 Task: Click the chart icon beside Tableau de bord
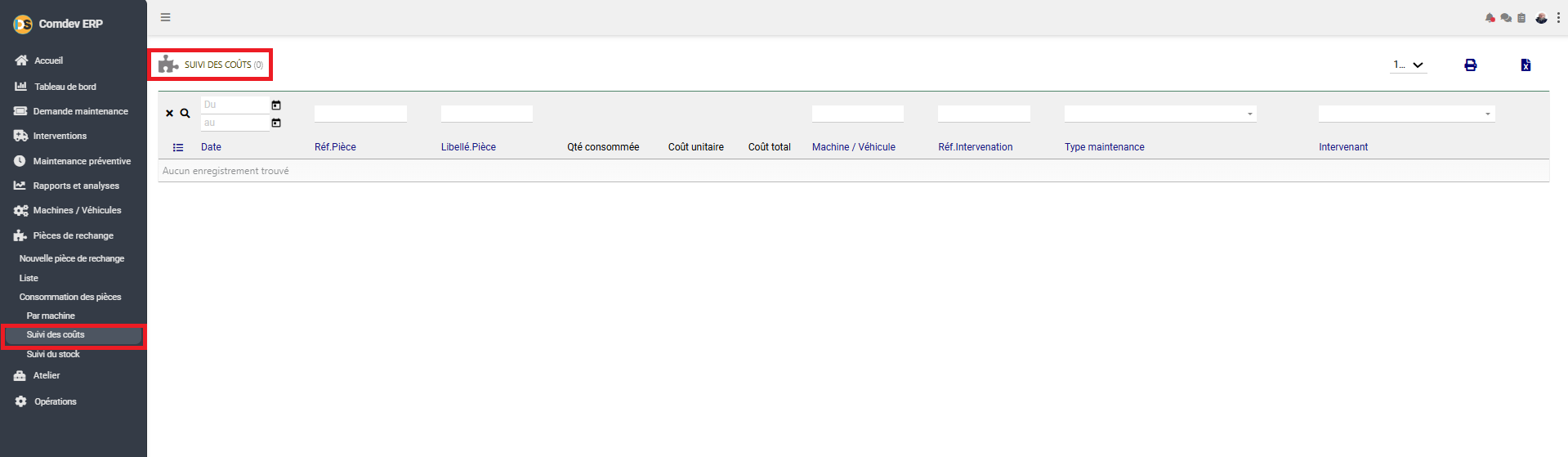(20, 86)
